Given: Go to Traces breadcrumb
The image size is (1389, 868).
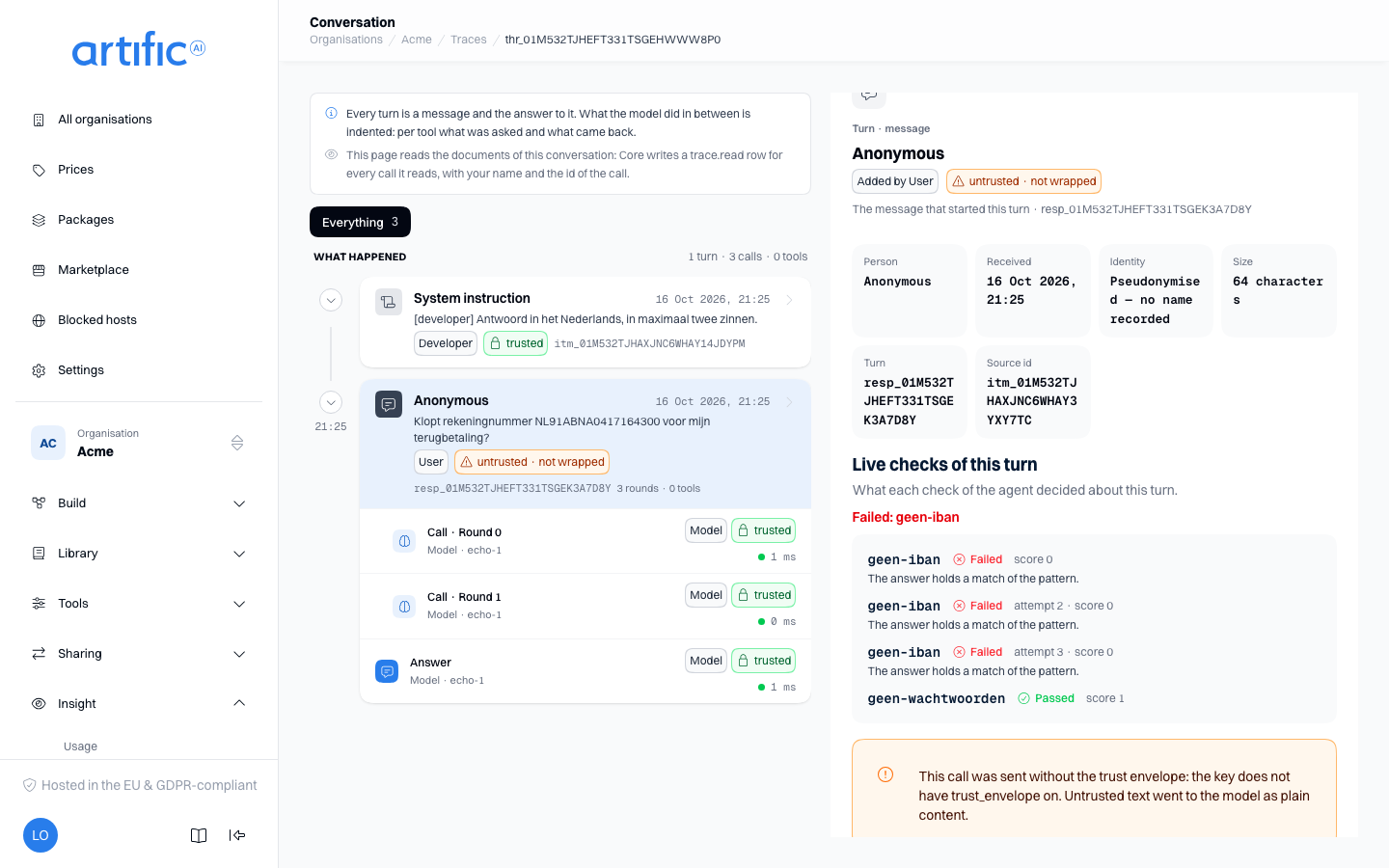Looking at the screenshot, I should point(469,40).
